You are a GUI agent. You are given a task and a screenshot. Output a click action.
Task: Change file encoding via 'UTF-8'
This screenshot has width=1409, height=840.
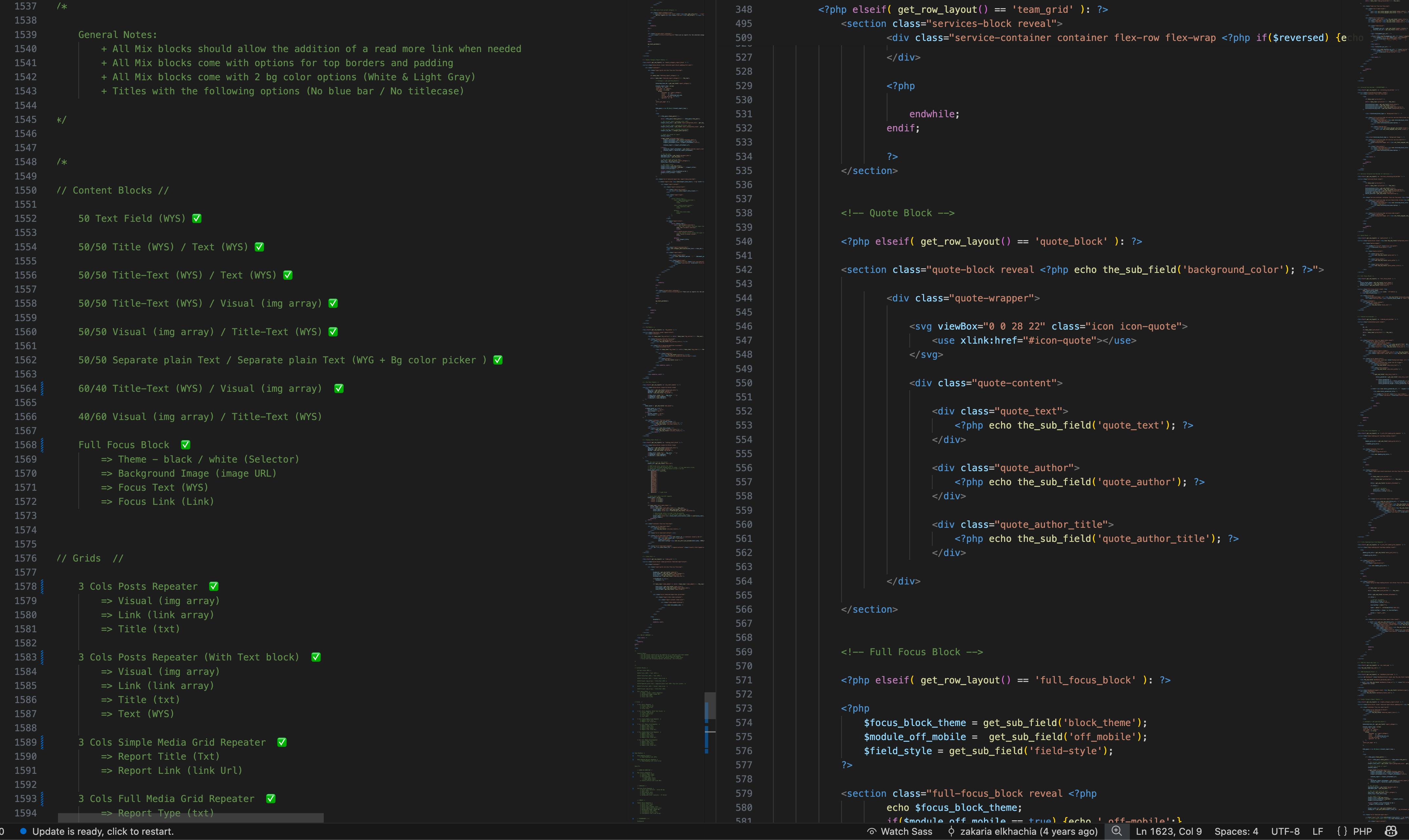tap(1285, 831)
